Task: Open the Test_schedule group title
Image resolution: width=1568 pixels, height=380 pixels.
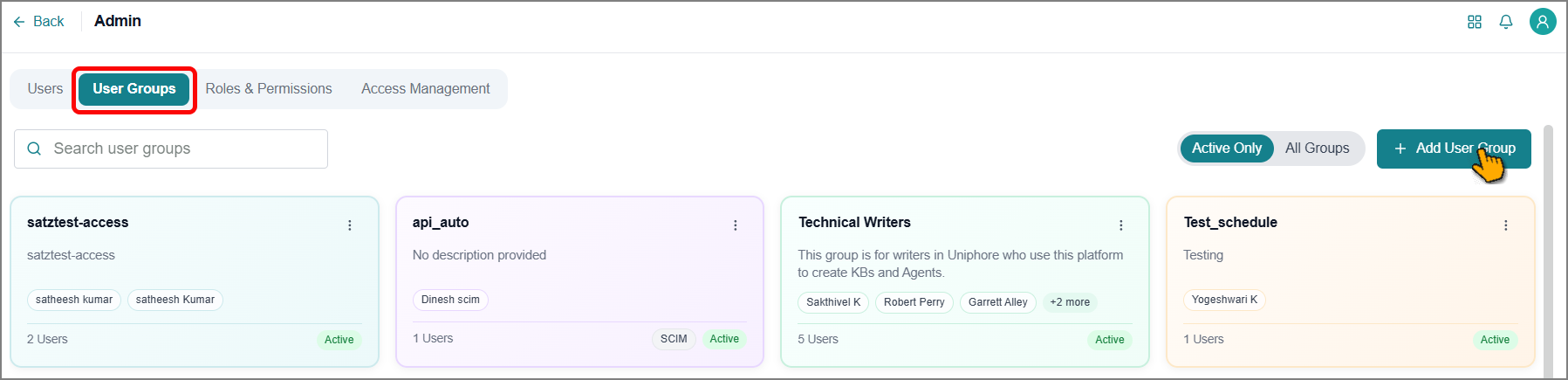Action: point(1230,223)
